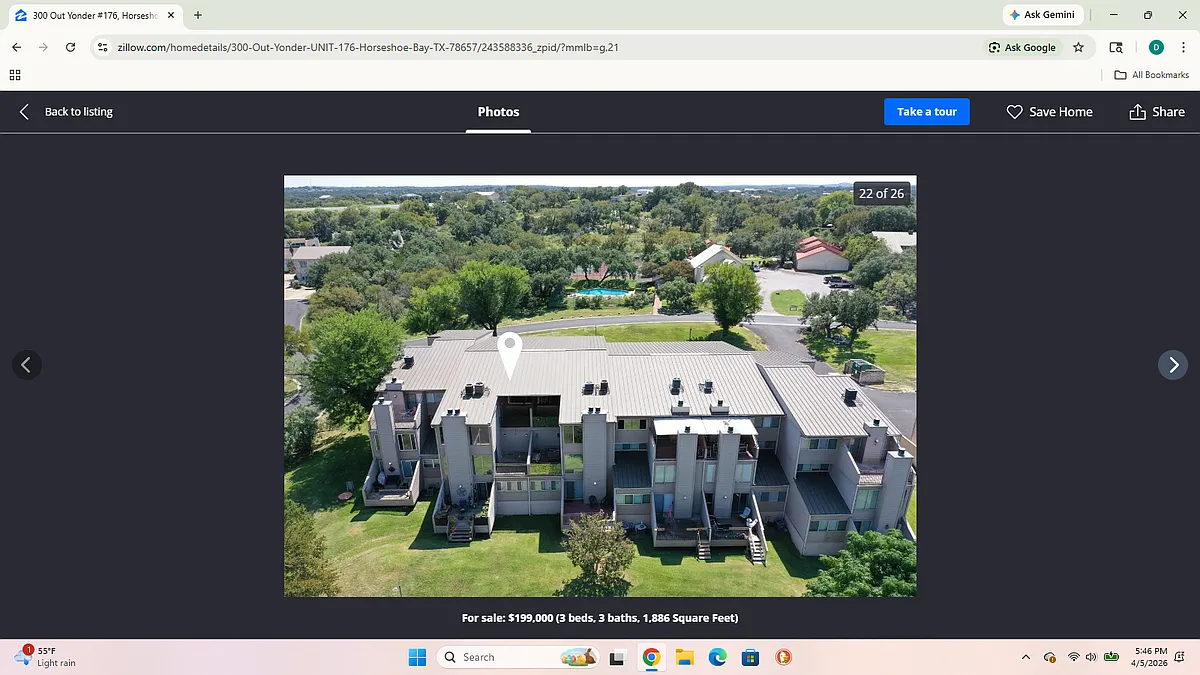Viewport: 1200px width, 675px height.
Task: Open the tab search side panel icon
Action: 1116,47
